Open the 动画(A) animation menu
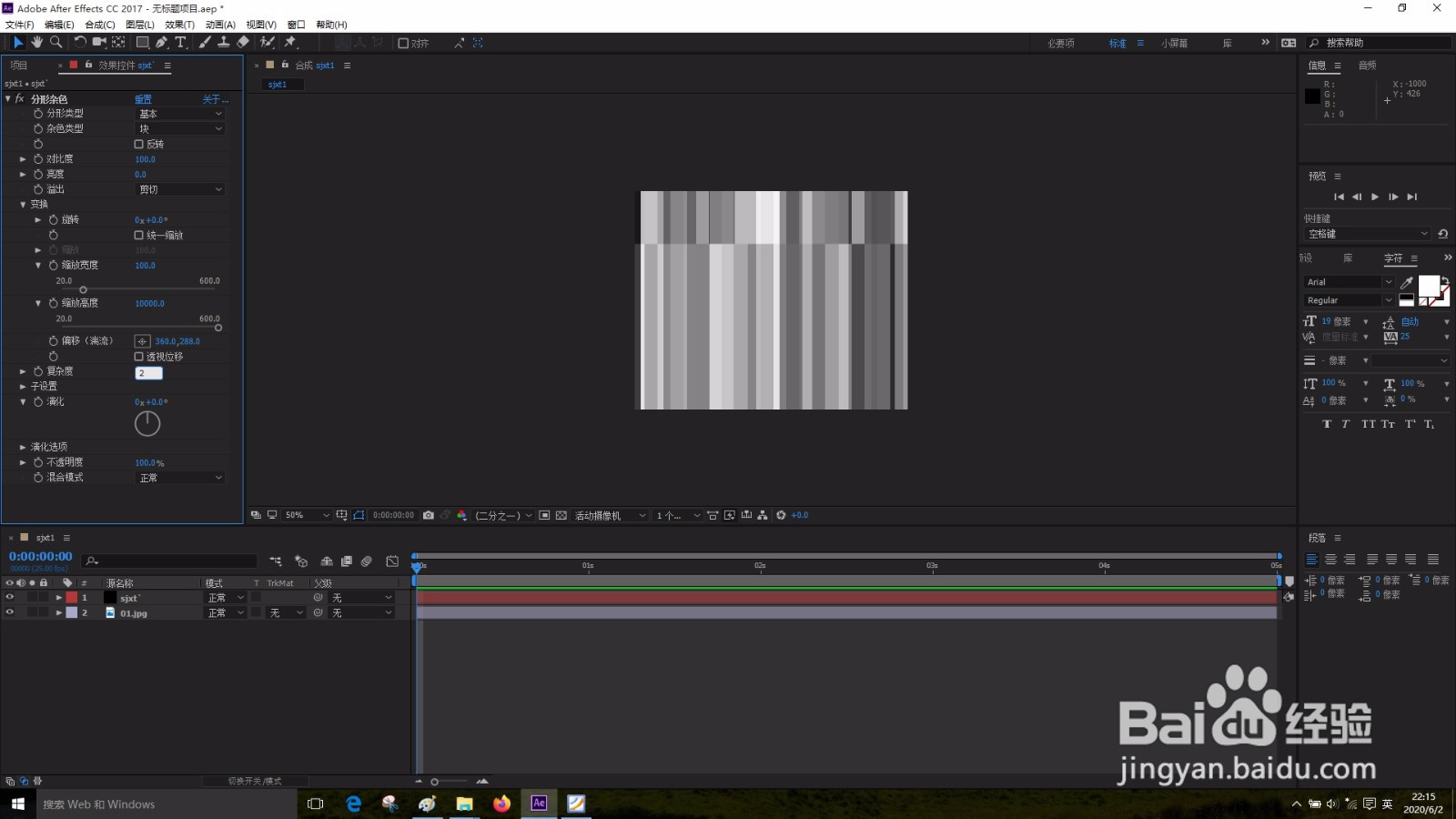This screenshot has width=1456, height=819. pyautogui.click(x=220, y=25)
